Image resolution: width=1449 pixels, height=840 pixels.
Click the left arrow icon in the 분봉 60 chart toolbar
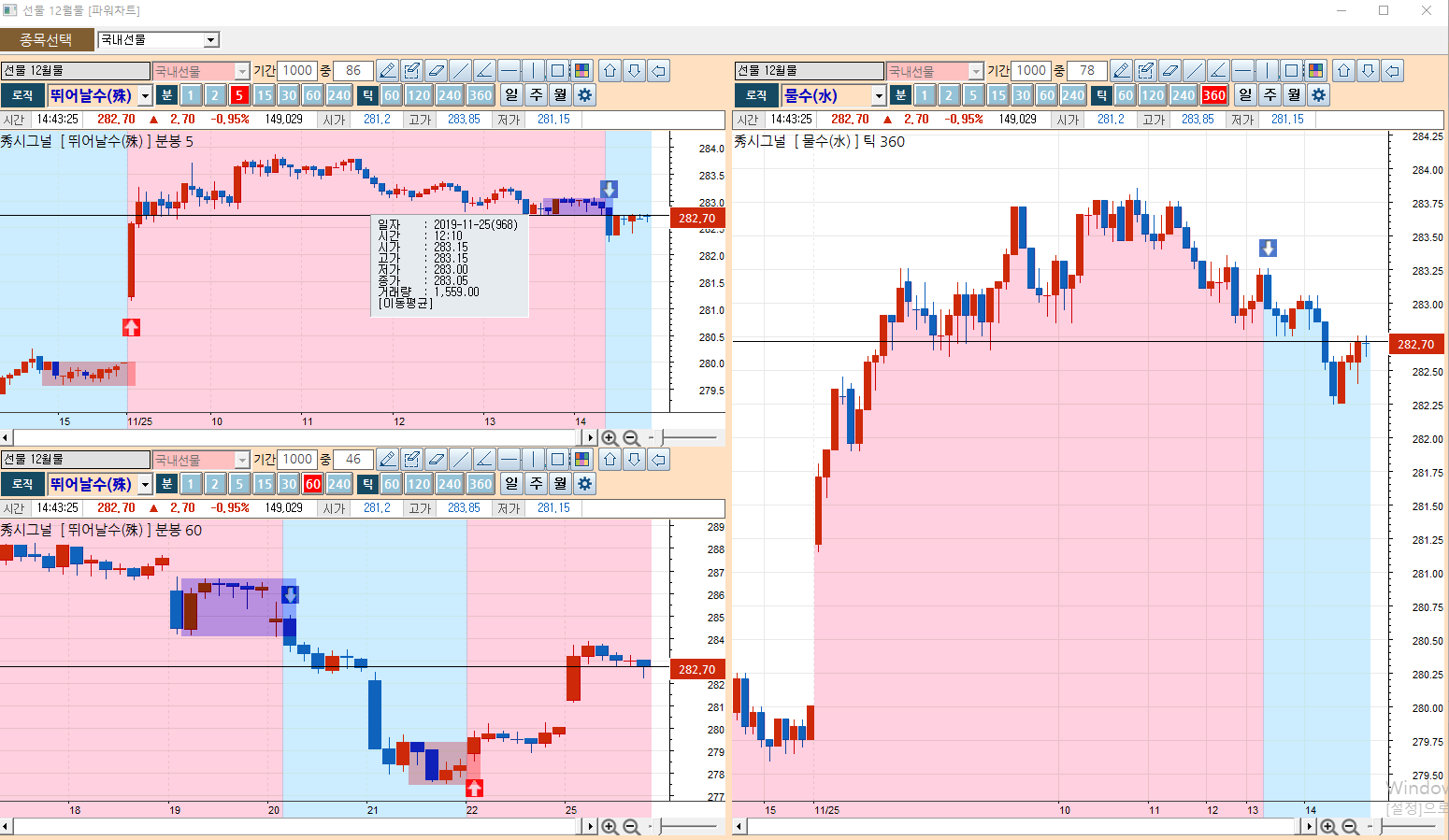point(658,460)
